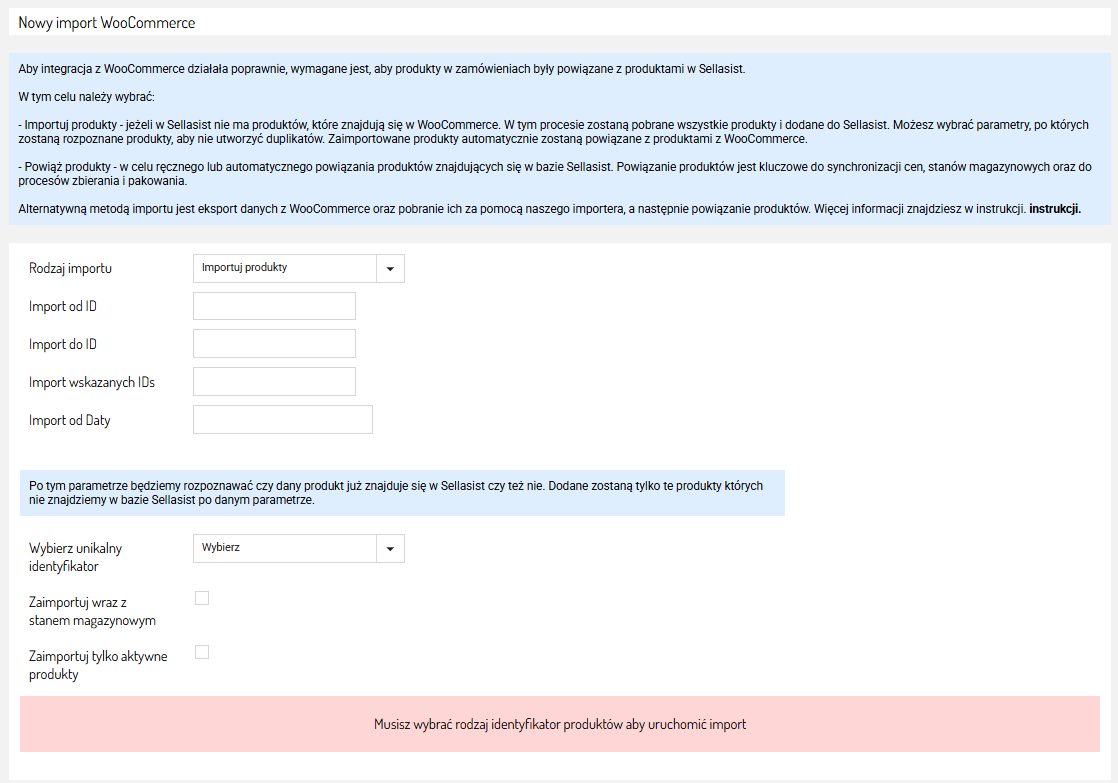Viewport: 1118px width, 783px height.
Task: Click the 'Import od Daty' label
Action: pos(70,421)
